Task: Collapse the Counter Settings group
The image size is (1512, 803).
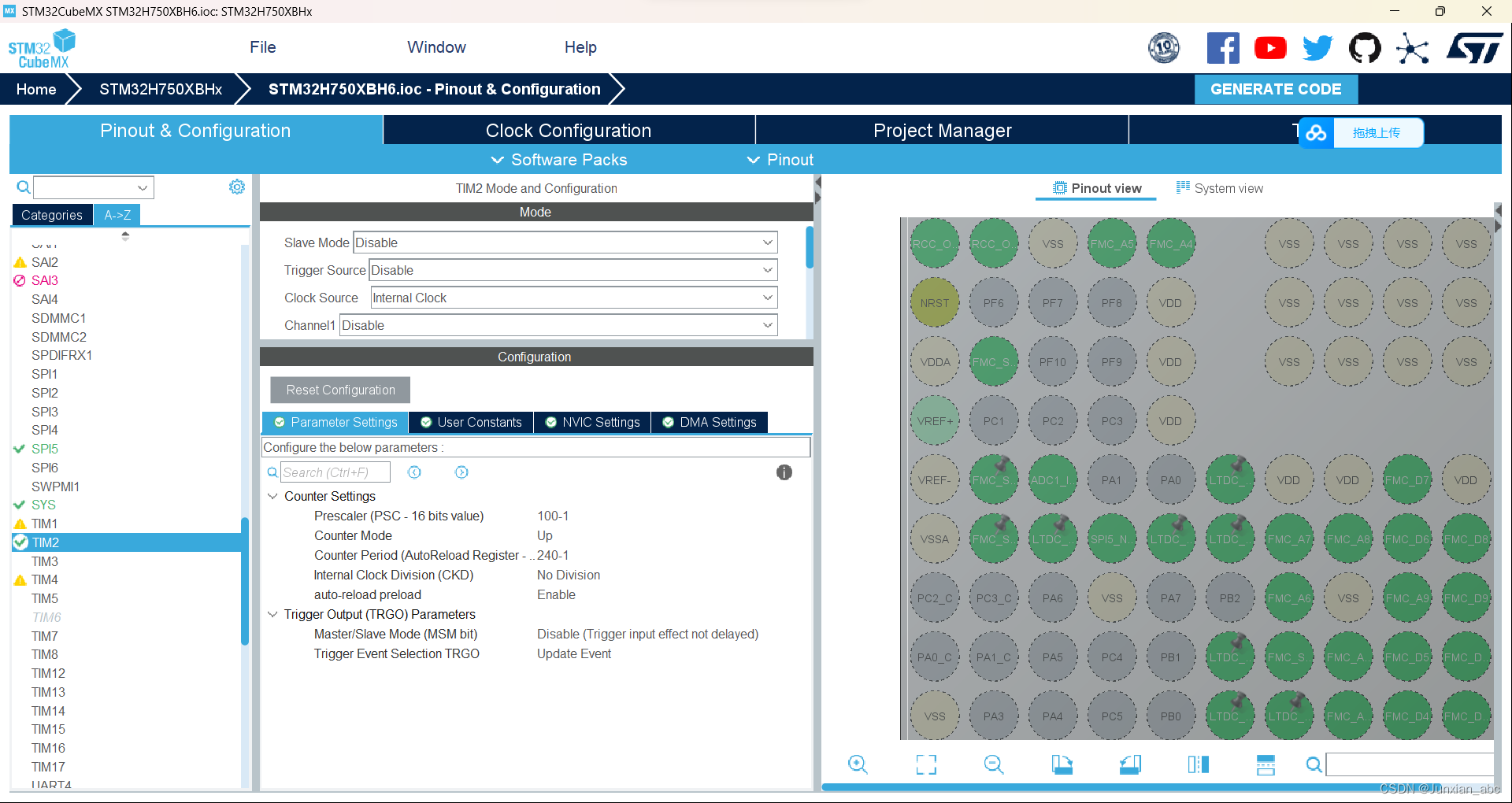Action: coord(272,496)
